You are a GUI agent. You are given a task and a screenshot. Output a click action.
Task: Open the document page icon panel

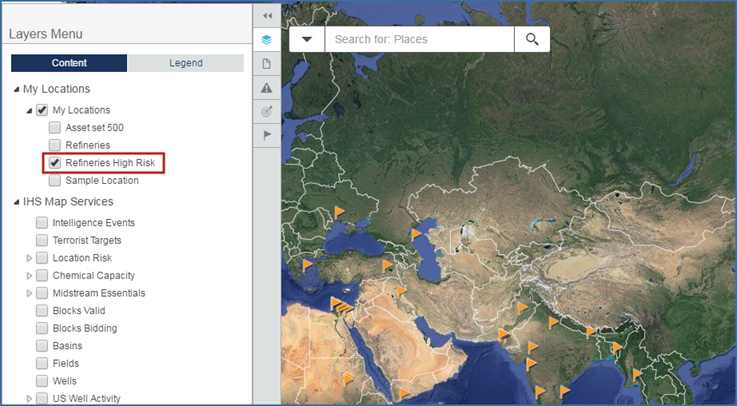pos(267,64)
